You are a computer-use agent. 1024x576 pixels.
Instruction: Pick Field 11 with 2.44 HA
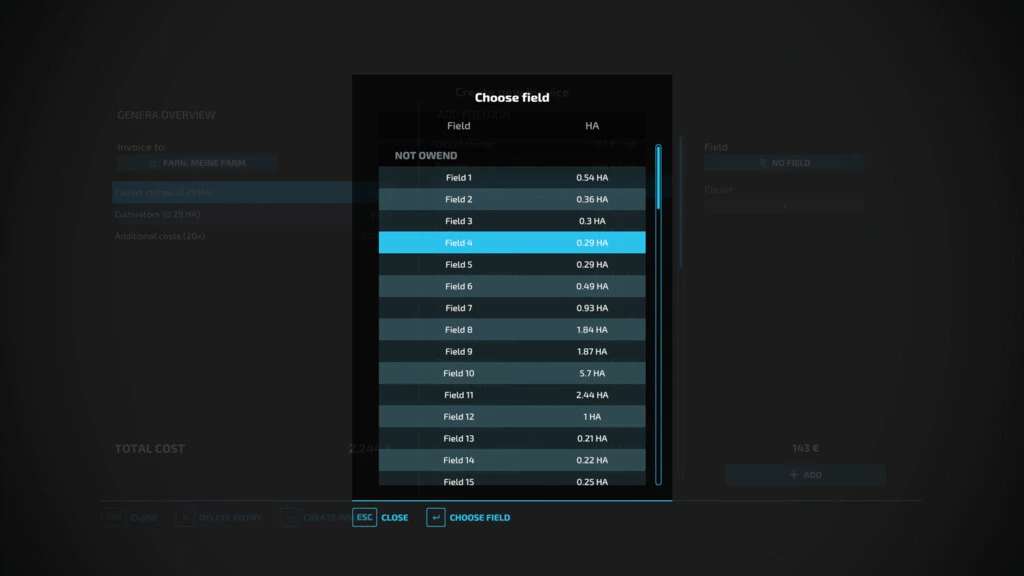click(x=512, y=395)
